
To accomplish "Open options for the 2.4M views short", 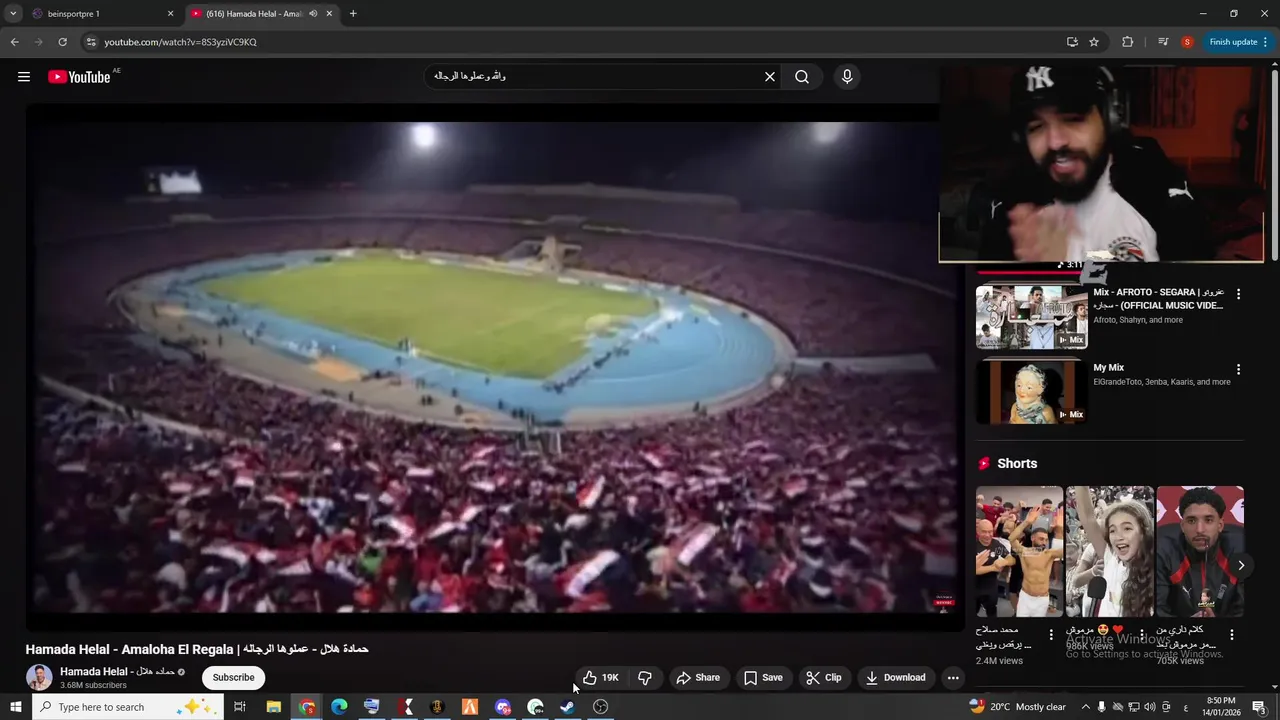I will [x=1051, y=635].
